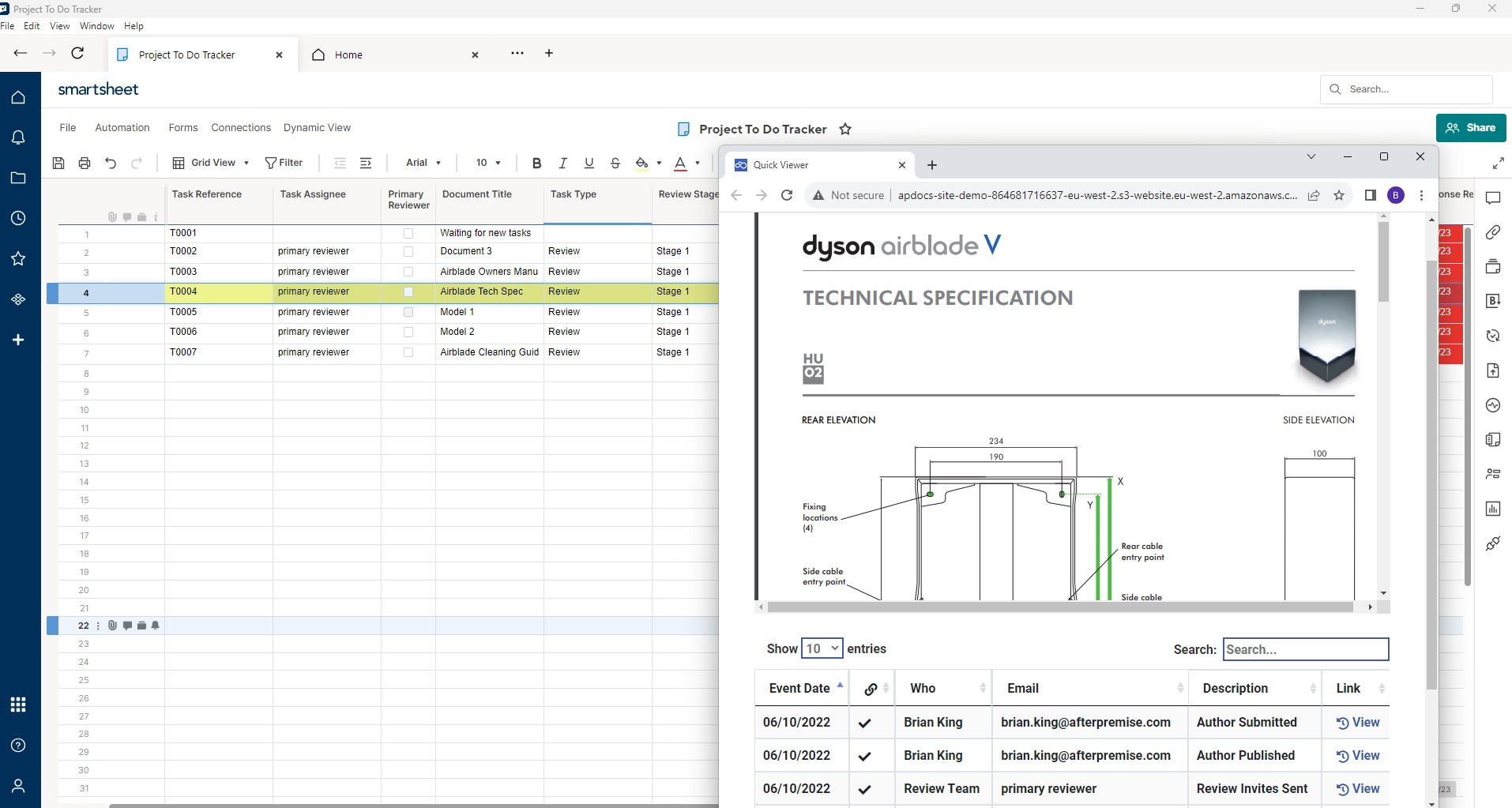Screen dimensions: 1512x808
Task: Open Notifications bell in left sidebar
Action: tap(18, 137)
